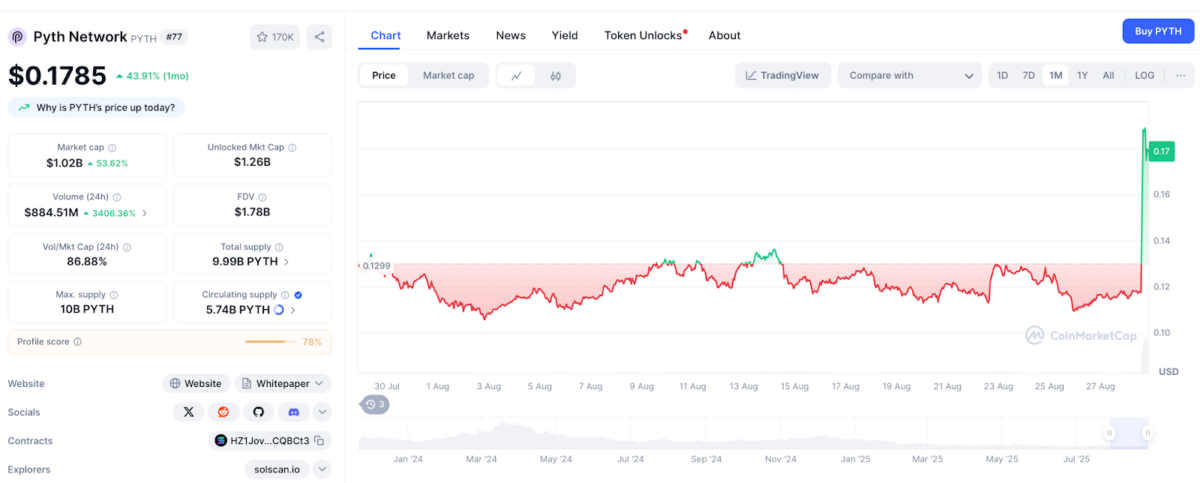Open the News tab
The image size is (1200, 483).
coord(511,35)
